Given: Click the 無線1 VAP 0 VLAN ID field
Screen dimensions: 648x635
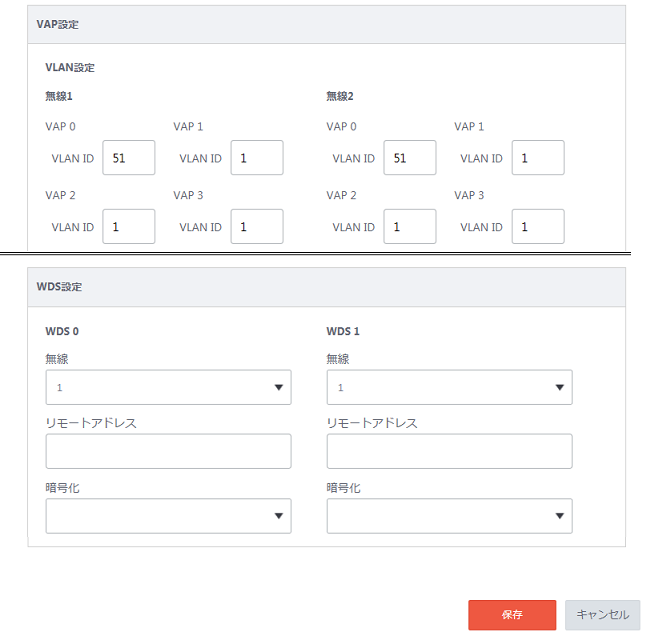Looking at the screenshot, I should [129, 157].
